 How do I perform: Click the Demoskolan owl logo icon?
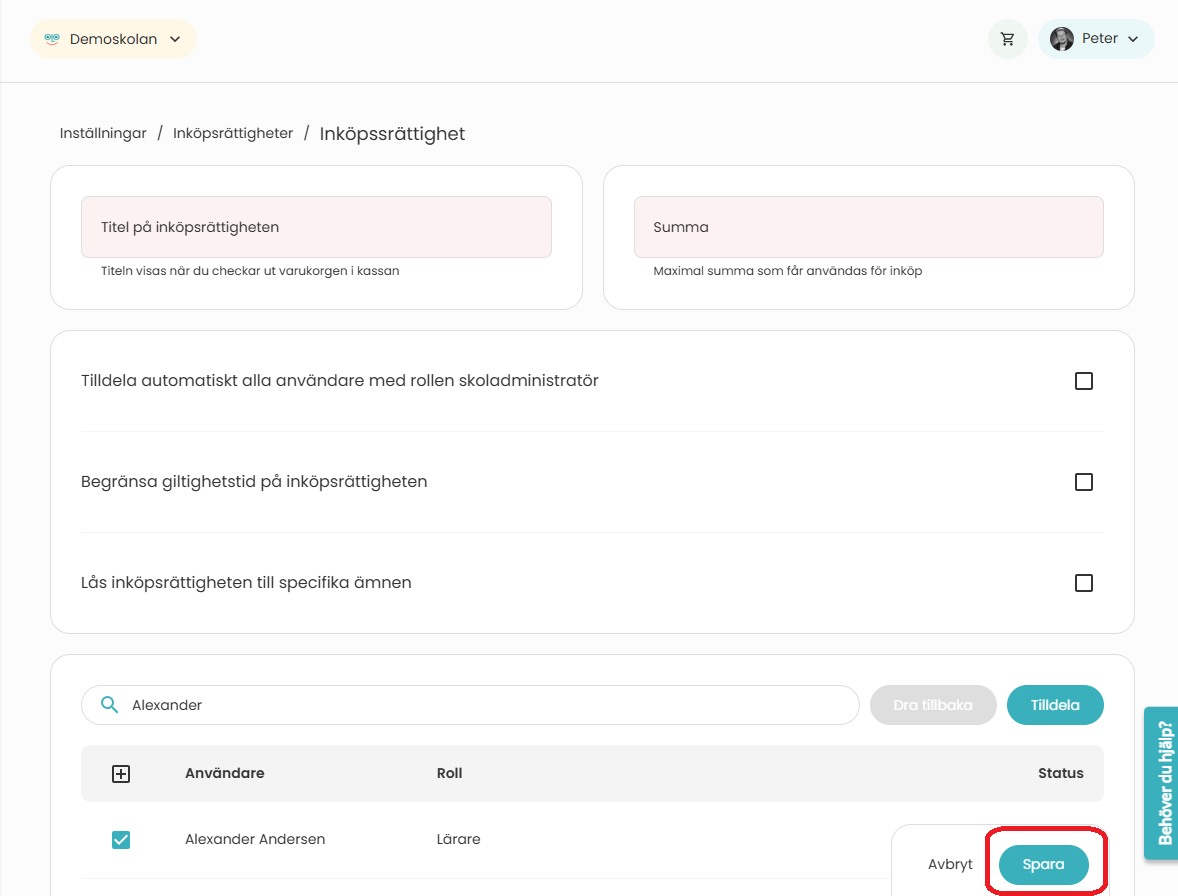click(x=52, y=39)
